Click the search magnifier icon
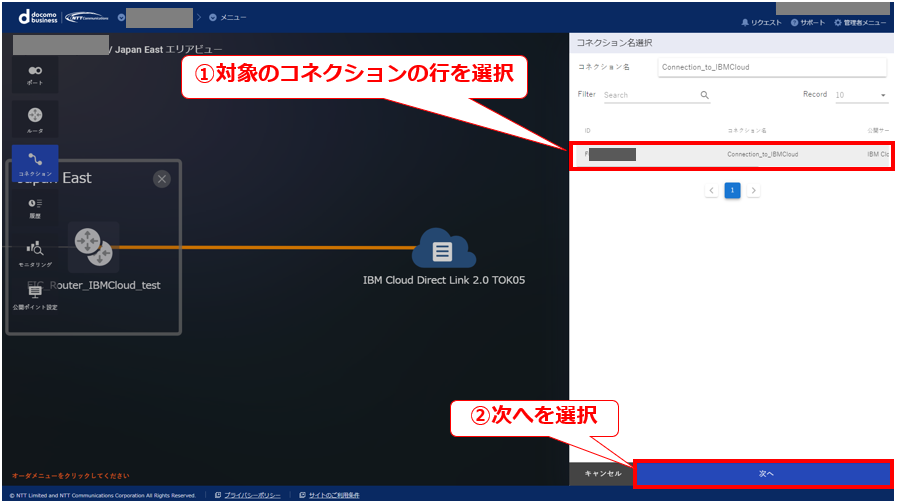 705,95
